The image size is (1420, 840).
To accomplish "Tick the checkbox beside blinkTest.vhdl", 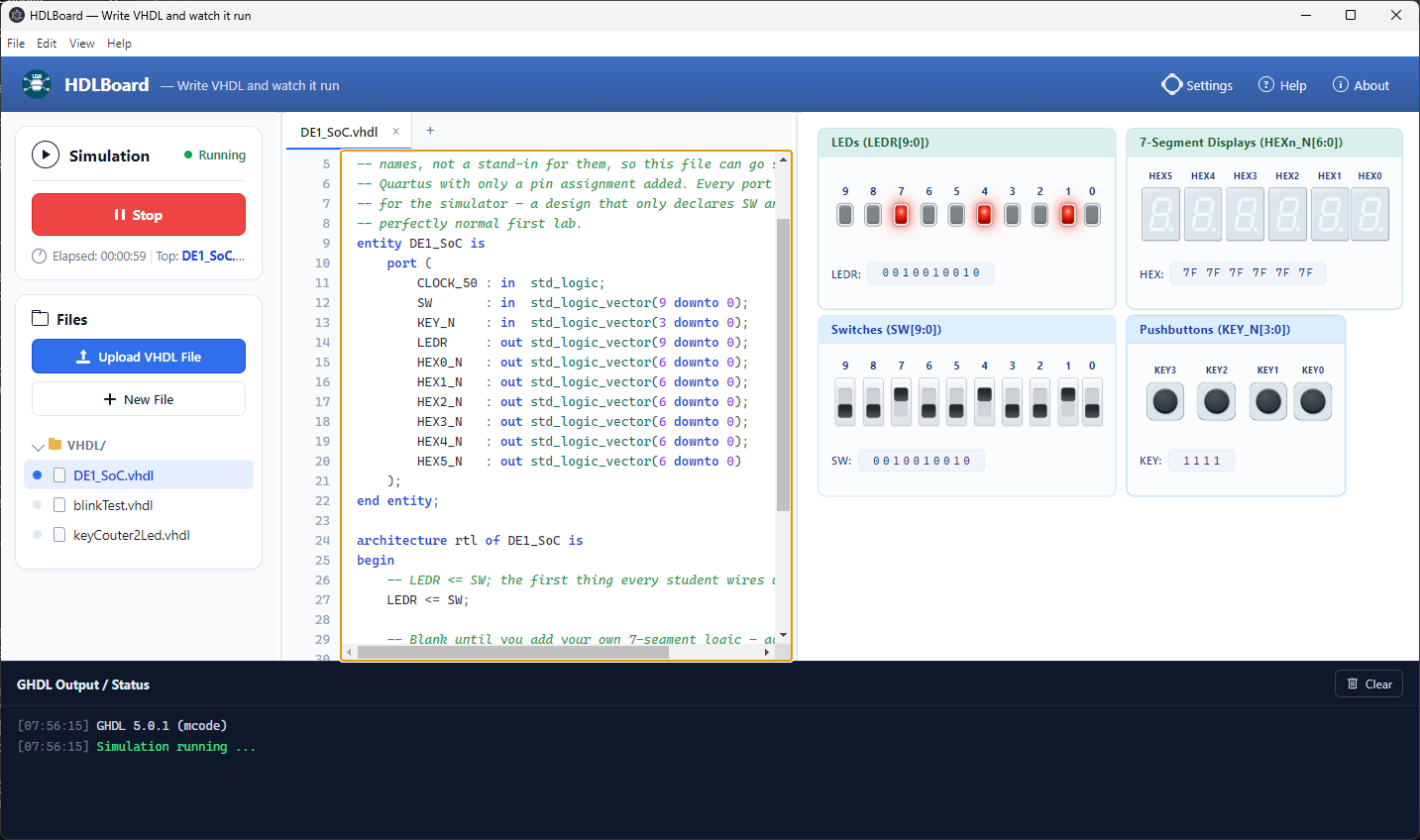I will [59, 505].
